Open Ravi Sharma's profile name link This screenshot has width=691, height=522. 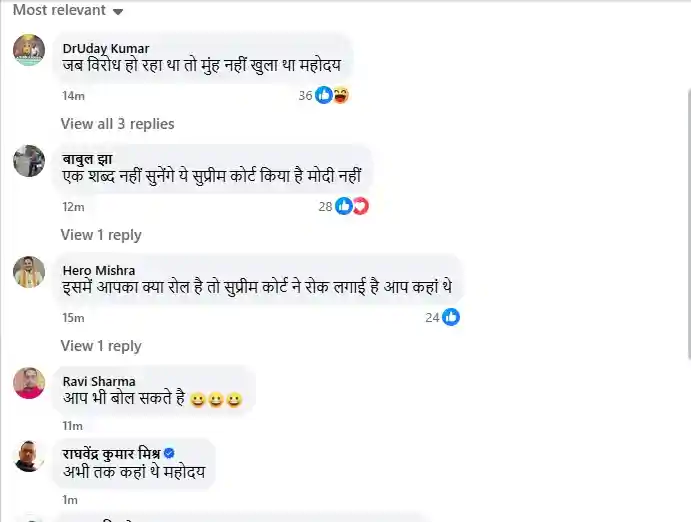click(x=99, y=381)
